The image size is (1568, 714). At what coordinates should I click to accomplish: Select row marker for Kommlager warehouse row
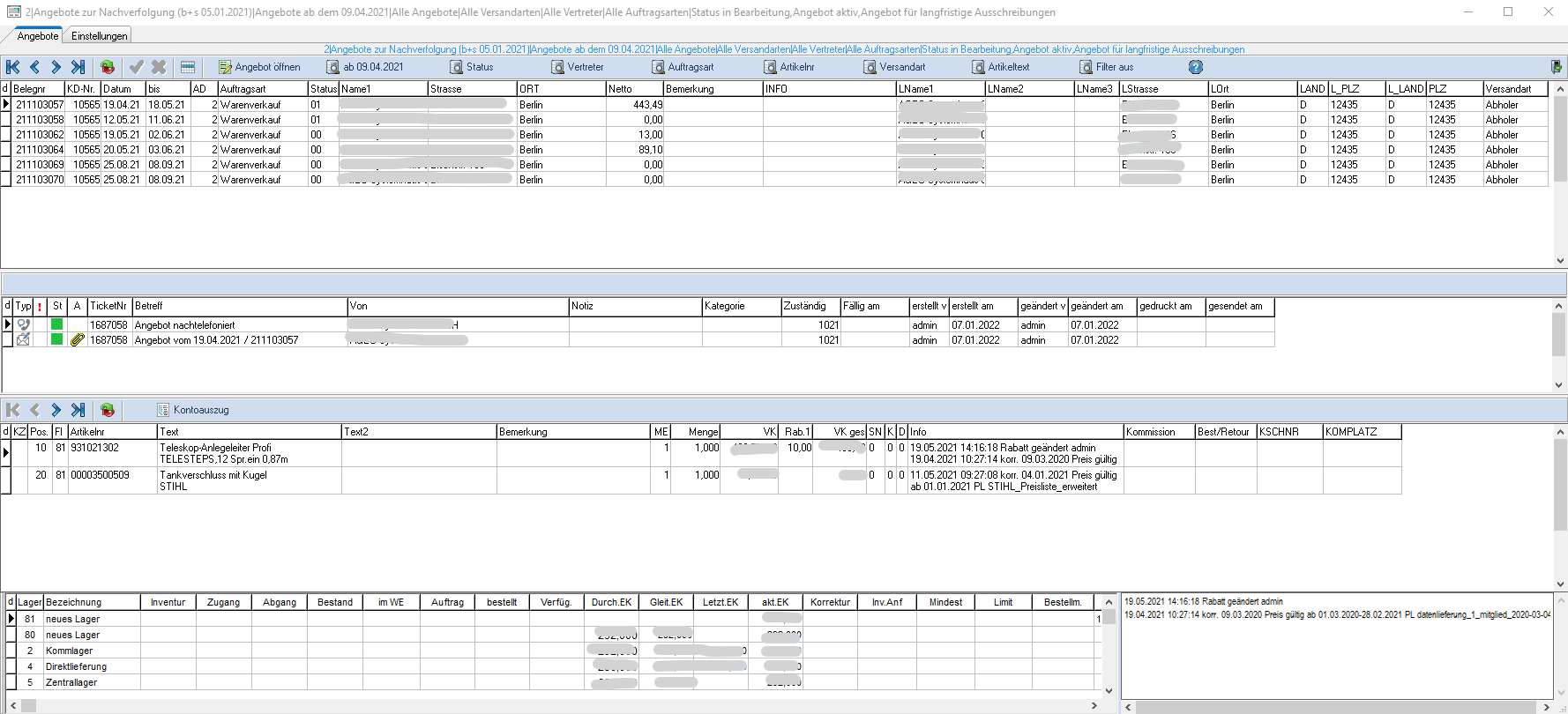click(11, 651)
